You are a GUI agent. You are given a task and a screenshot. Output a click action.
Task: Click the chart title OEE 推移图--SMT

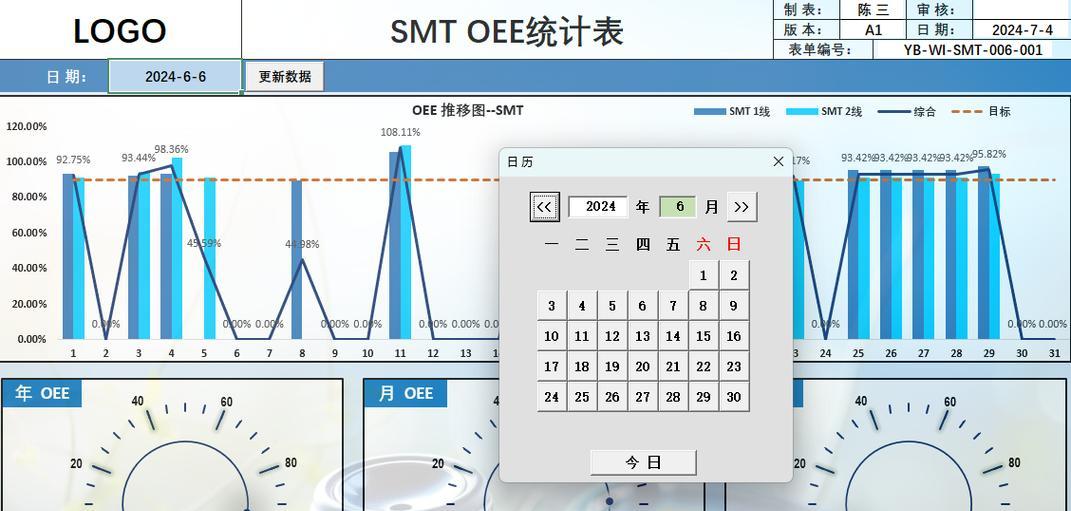coord(468,110)
